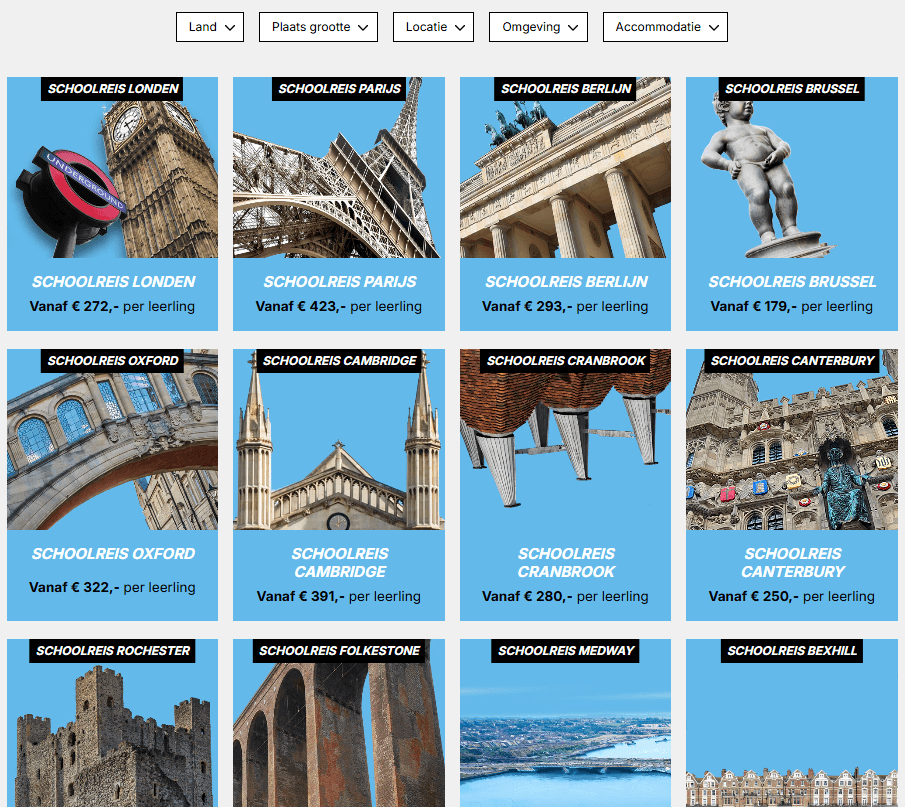Click the Schoolreis Parijs title link
Image resolution: width=905 pixels, height=807 pixels.
pyautogui.click(x=339, y=282)
